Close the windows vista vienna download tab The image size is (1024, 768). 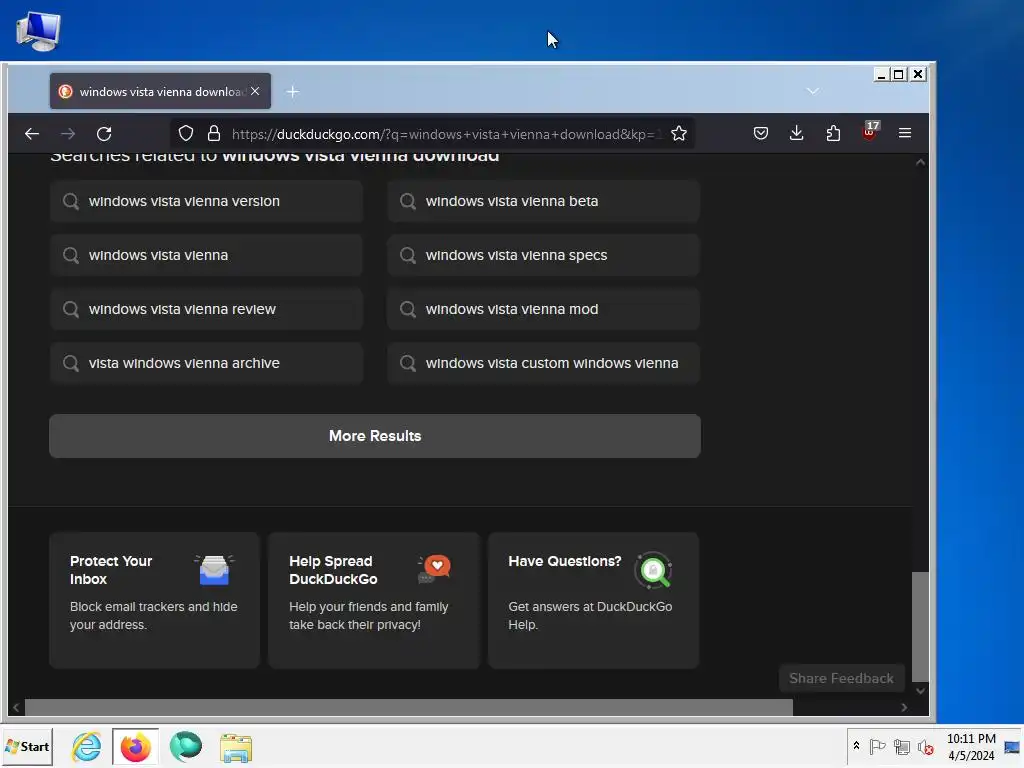pos(255,91)
